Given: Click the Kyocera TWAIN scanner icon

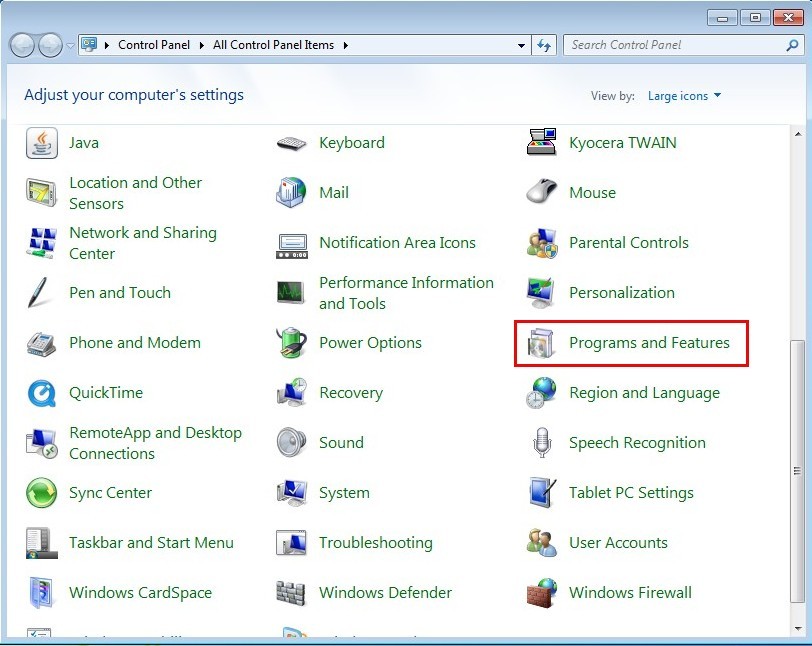Looking at the screenshot, I should pyautogui.click(x=541, y=143).
